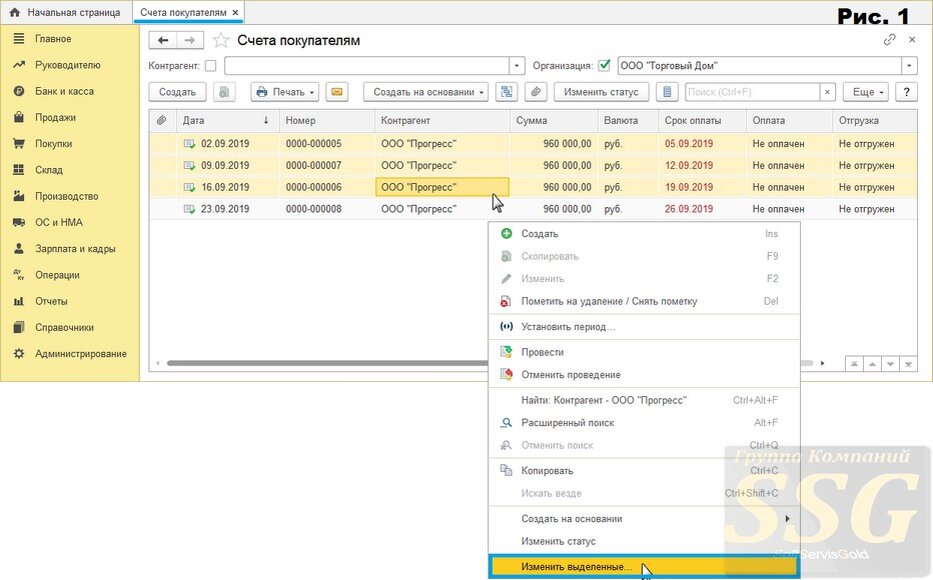Switch to Начальная страница tab

pos(67,12)
